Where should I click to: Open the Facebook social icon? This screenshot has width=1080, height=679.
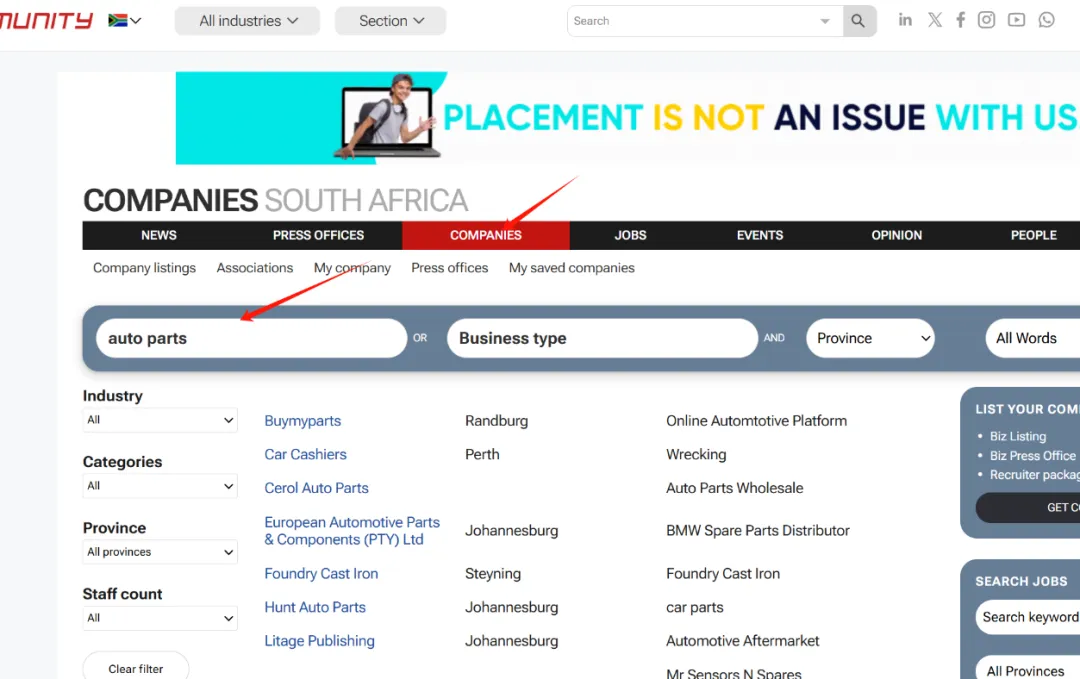tap(960, 20)
